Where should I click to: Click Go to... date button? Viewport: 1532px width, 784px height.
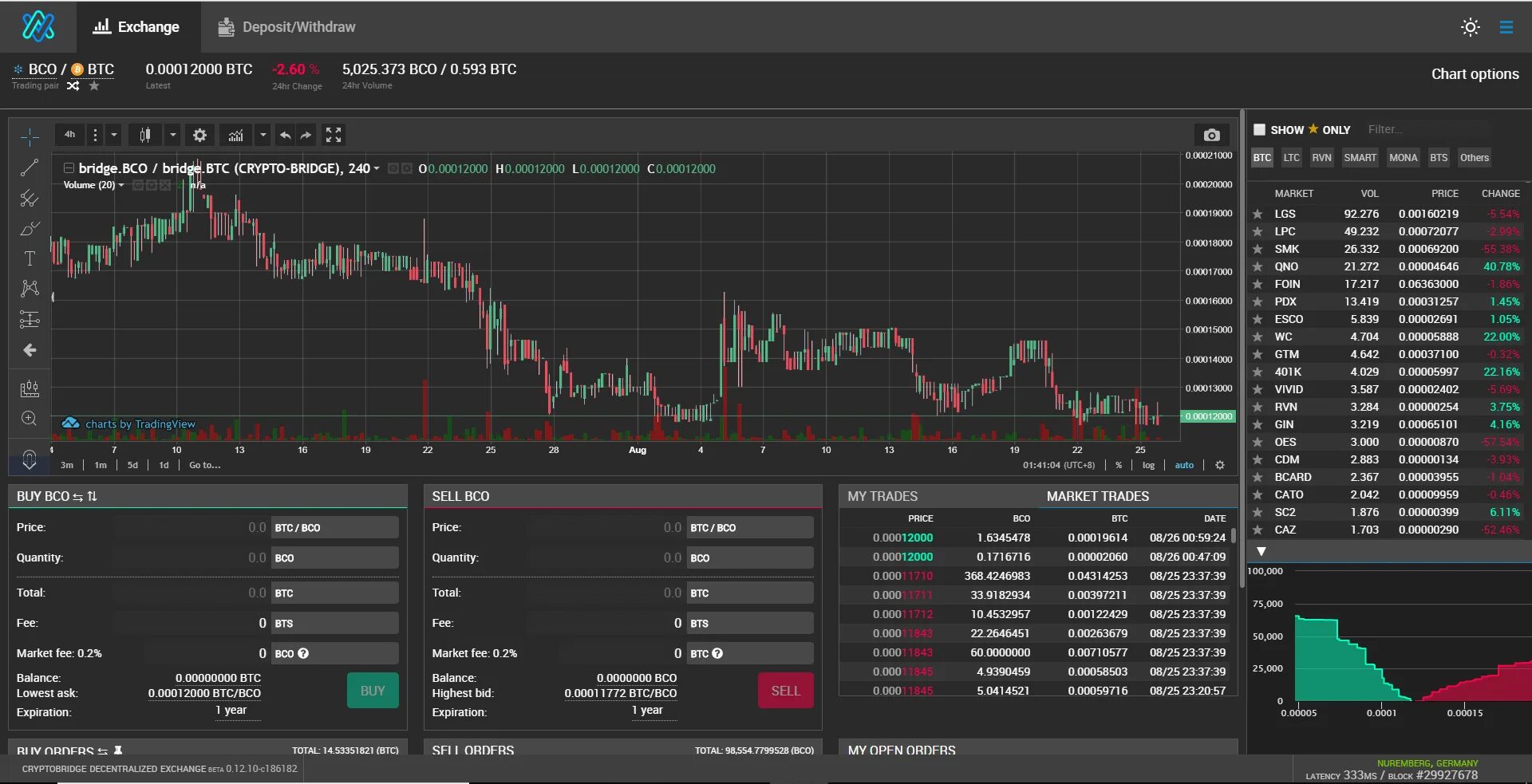(204, 465)
